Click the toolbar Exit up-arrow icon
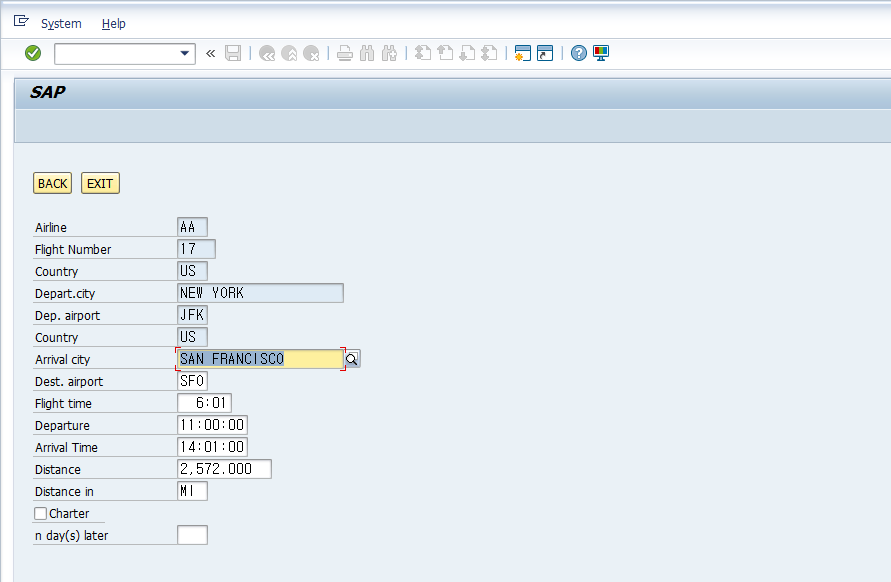The image size is (891, 582). coord(289,53)
